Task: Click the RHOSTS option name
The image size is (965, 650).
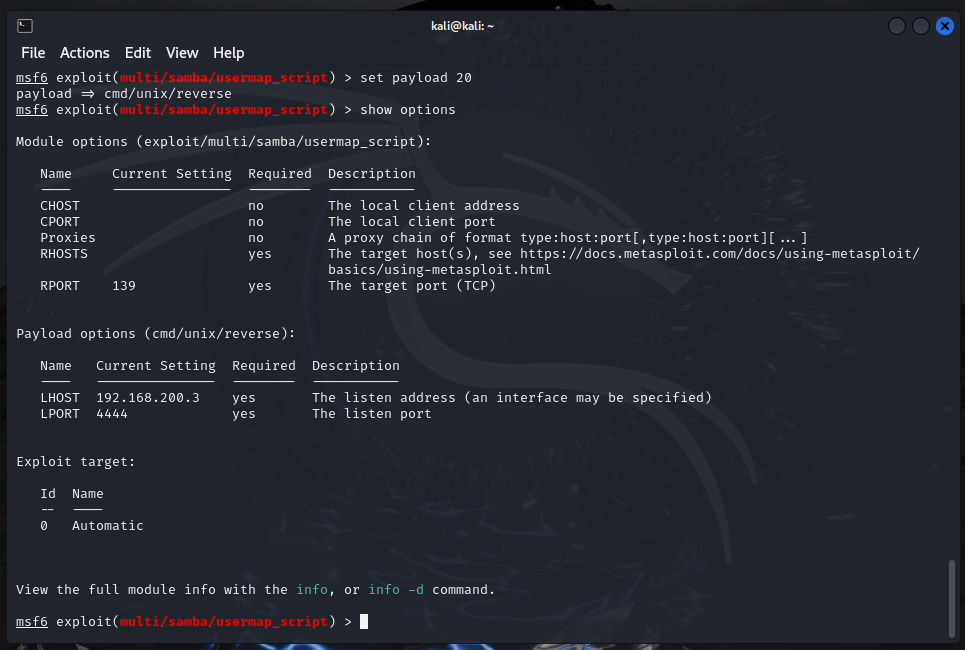Action: [64, 254]
